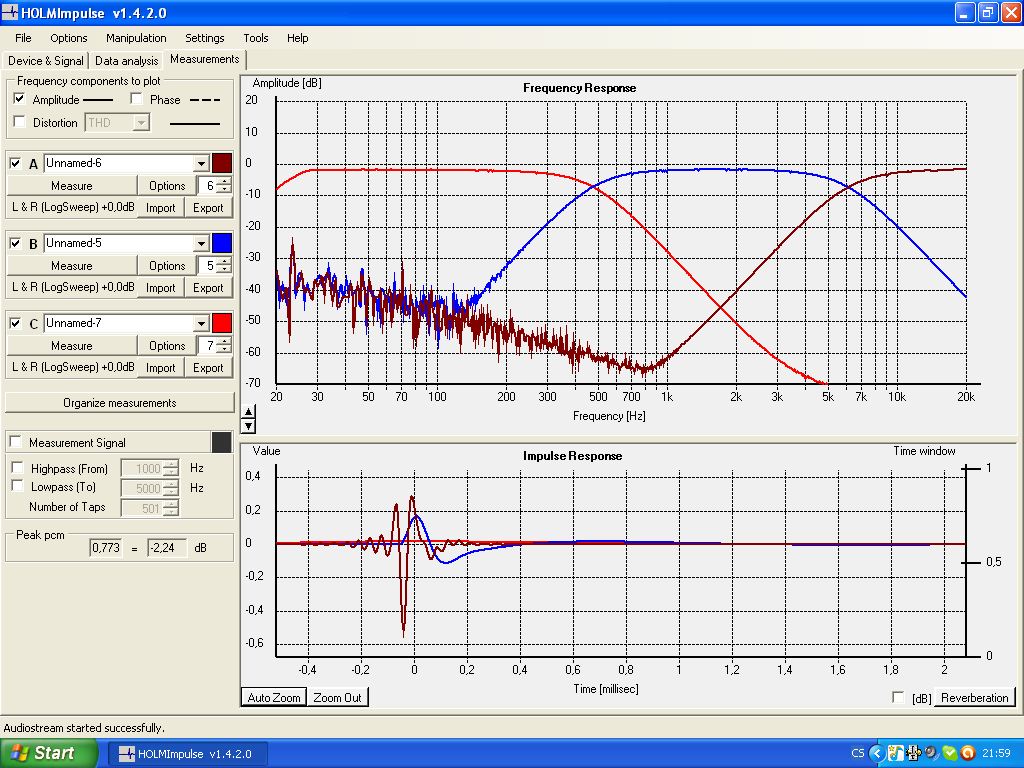The image size is (1024, 768).
Task: Hide measurement B via its checkbox
Action: click(x=16, y=244)
